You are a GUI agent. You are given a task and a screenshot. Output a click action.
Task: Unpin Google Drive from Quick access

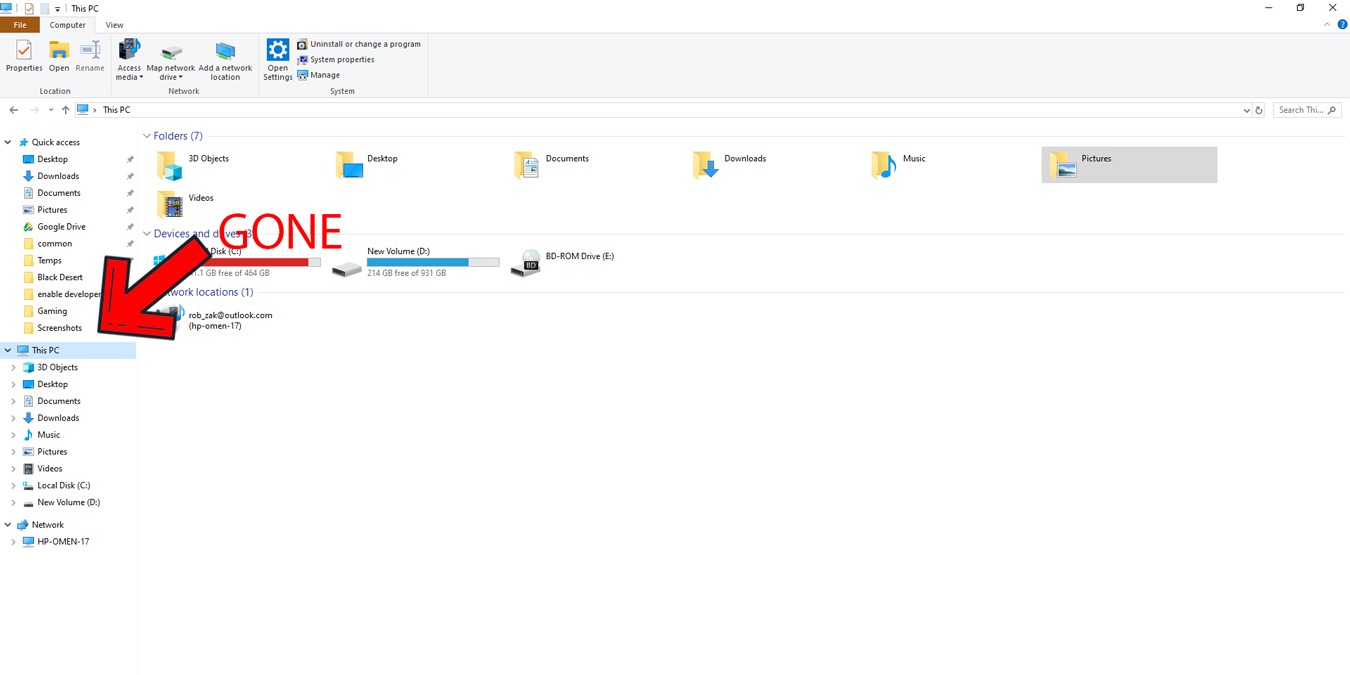pyautogui.click(x=129, y=226)
